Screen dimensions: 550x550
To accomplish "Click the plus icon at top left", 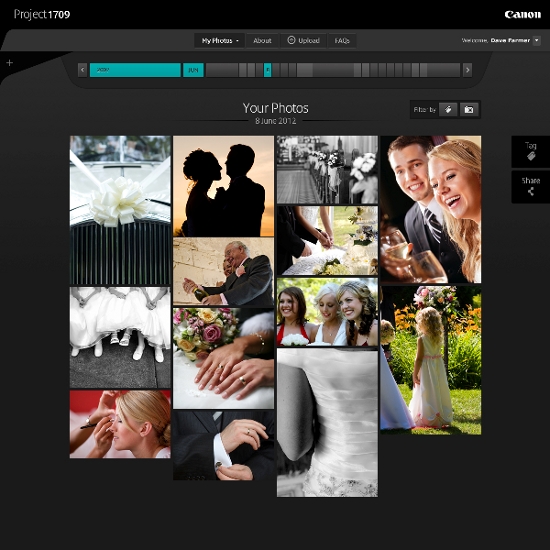I will tap(10, 63).
